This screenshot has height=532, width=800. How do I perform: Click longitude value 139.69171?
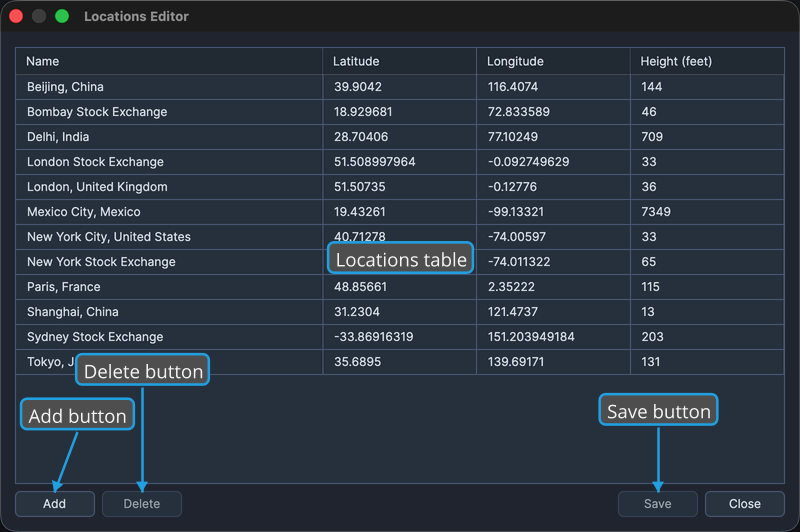point(516,362)
